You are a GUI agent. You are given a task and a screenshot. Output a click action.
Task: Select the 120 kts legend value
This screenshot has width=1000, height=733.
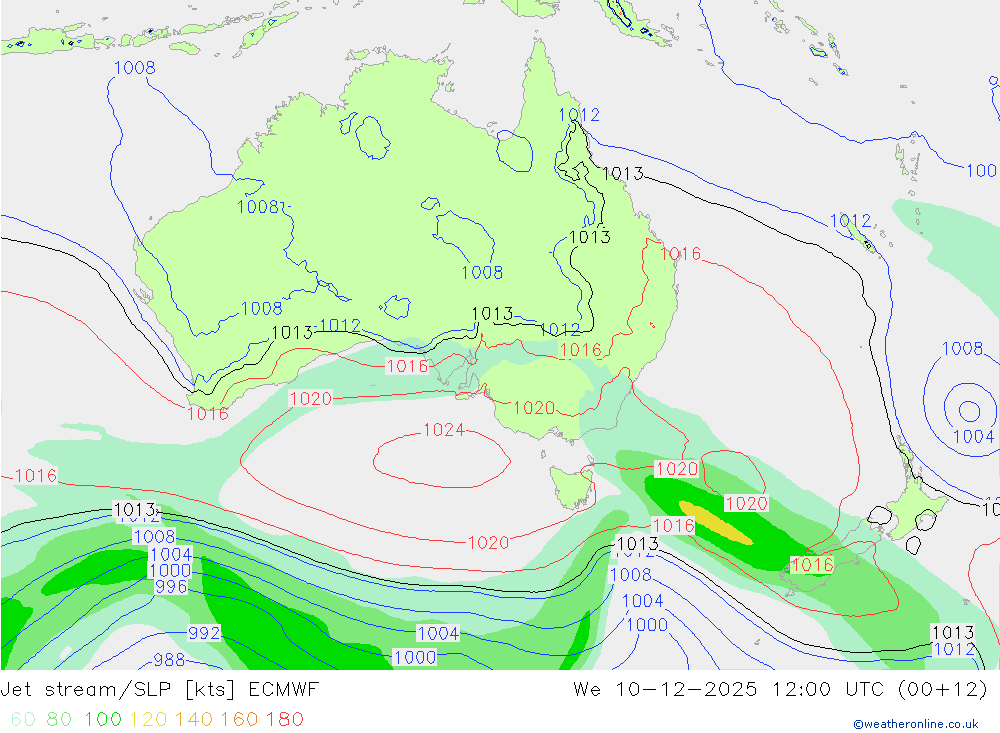coord(148,720)
